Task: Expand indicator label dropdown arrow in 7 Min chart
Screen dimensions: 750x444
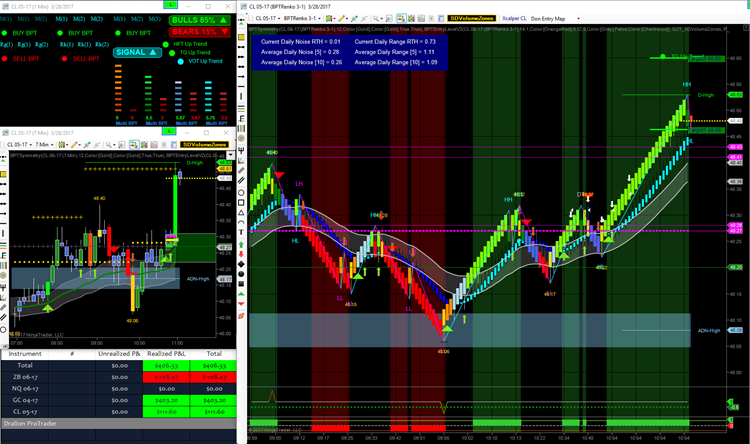Action: [231, 155]
